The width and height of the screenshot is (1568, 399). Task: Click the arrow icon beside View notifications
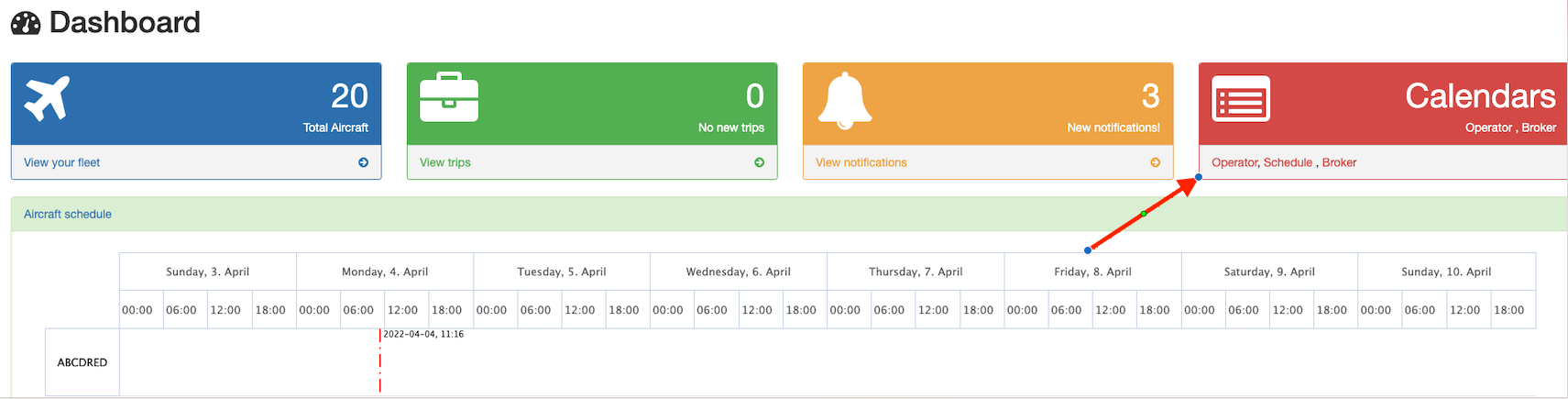coord(1155,162)
